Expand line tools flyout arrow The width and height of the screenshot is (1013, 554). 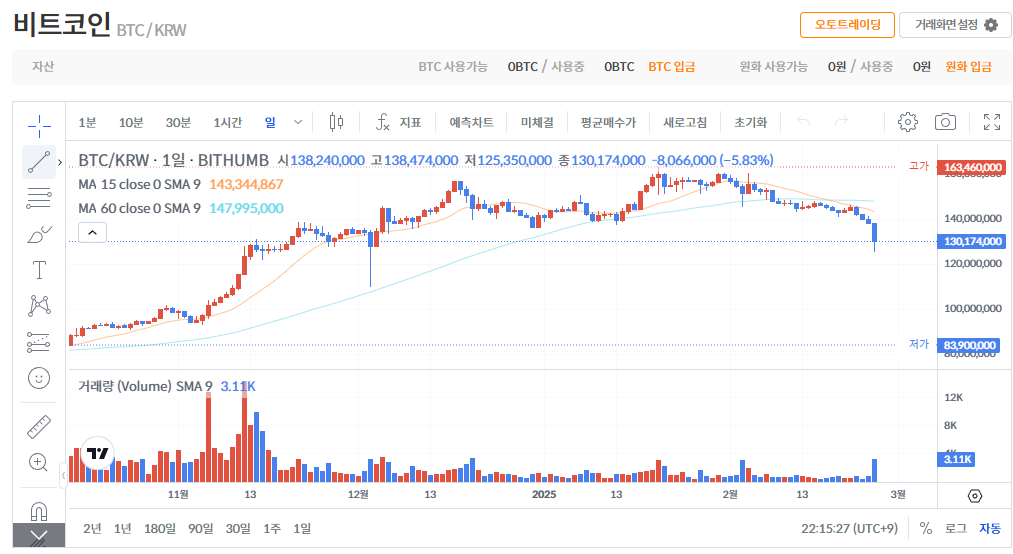[60, 162]
